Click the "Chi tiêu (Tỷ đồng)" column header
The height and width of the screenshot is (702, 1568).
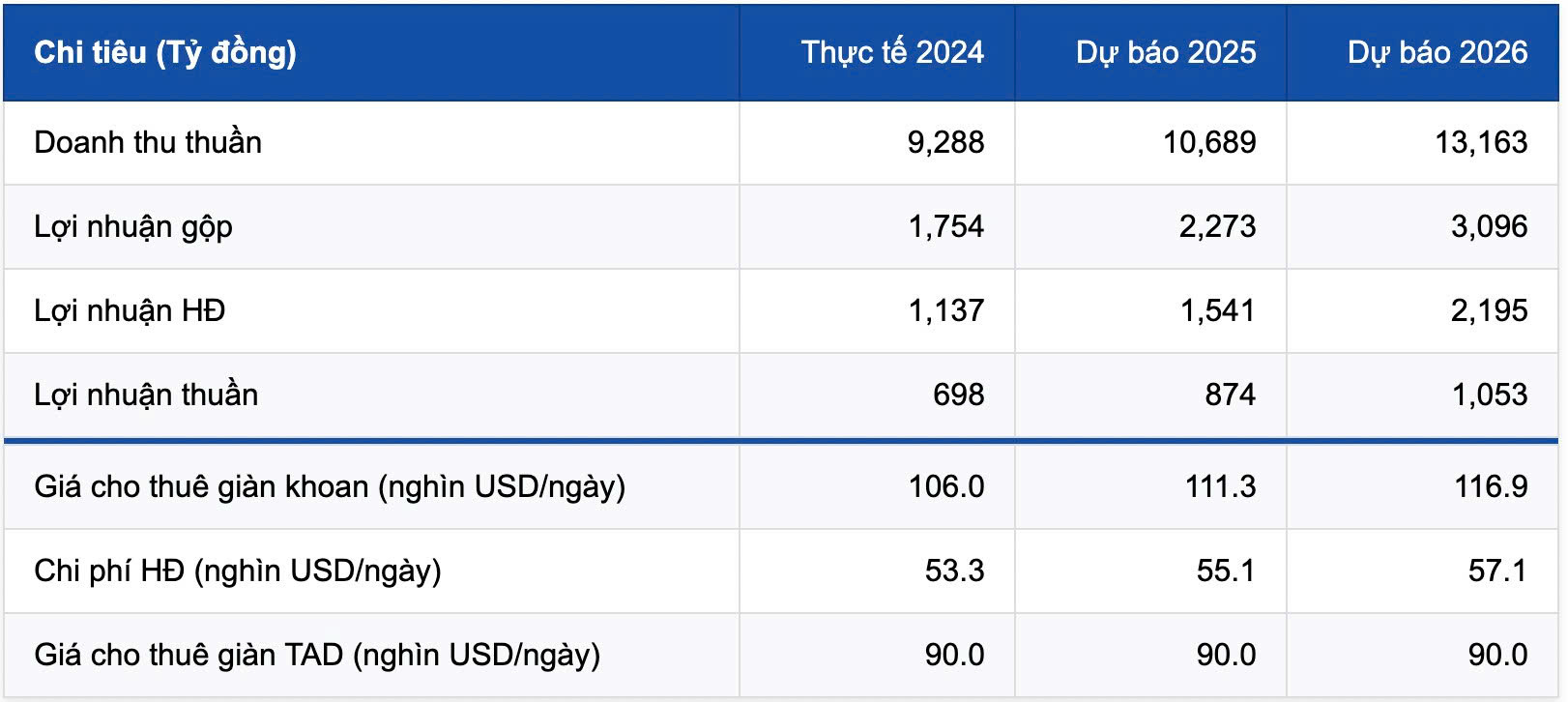tap(165, 52)
